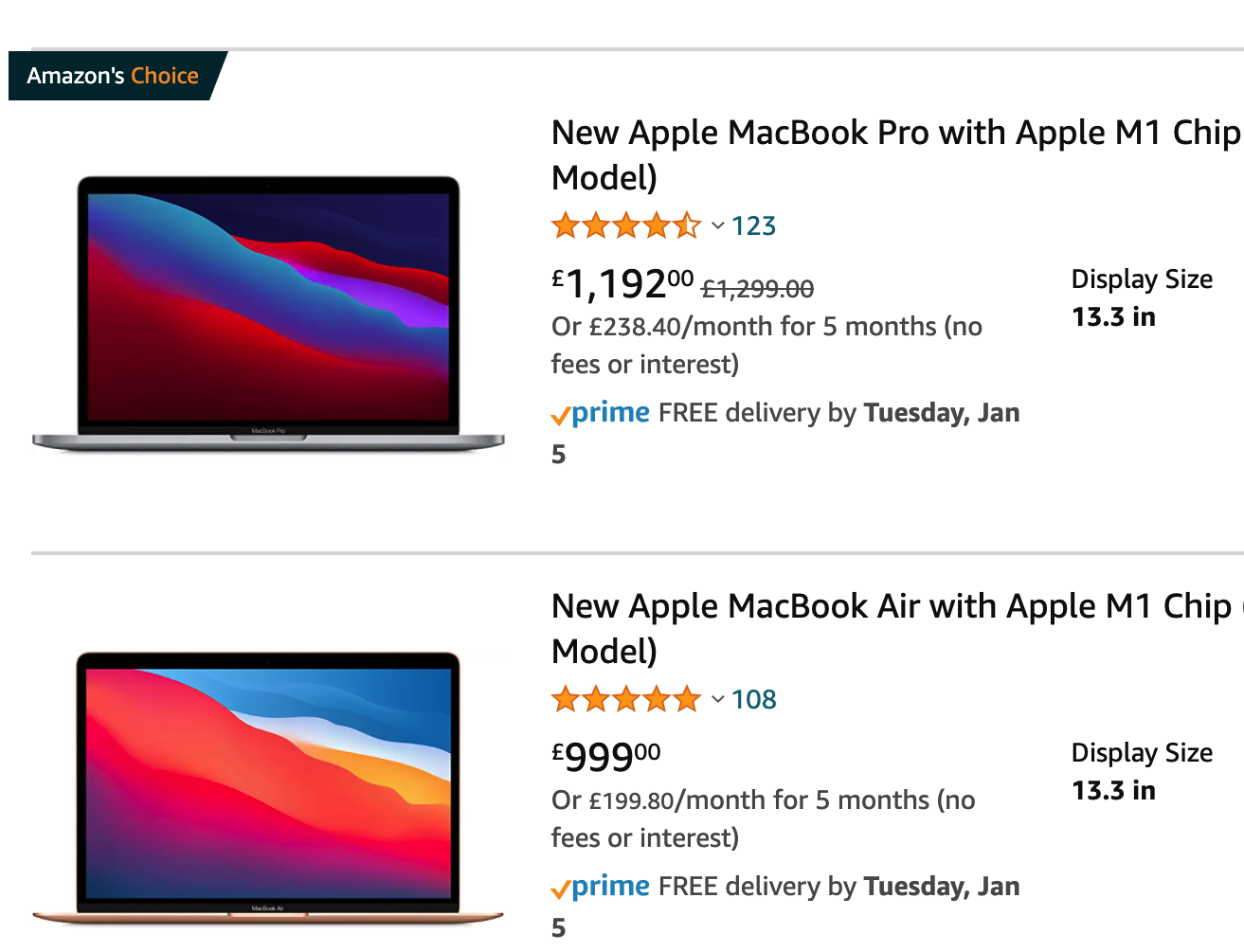Open the MacBook Pro product image
The height and width of the screenshot is (952, 1244).
(268, 311)
